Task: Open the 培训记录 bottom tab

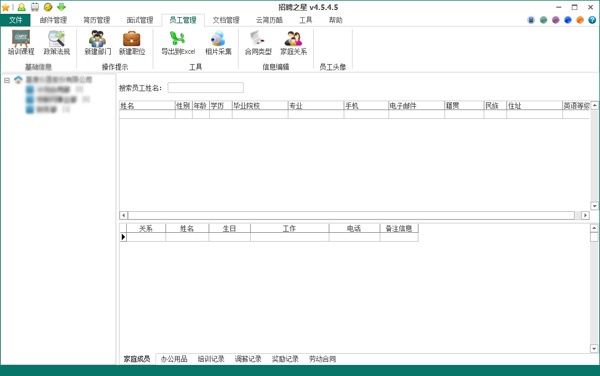Action: [211, 359]
